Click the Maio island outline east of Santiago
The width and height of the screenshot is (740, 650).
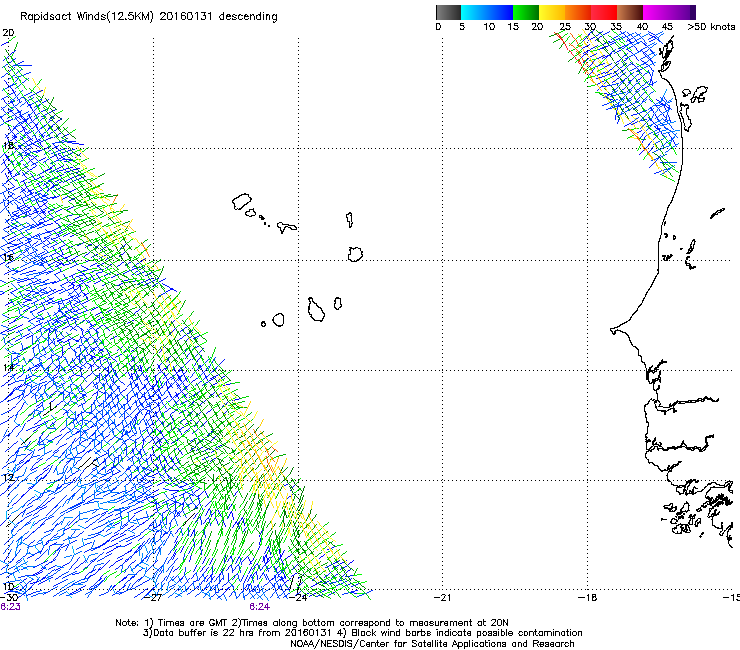click(x=337, y=303)
